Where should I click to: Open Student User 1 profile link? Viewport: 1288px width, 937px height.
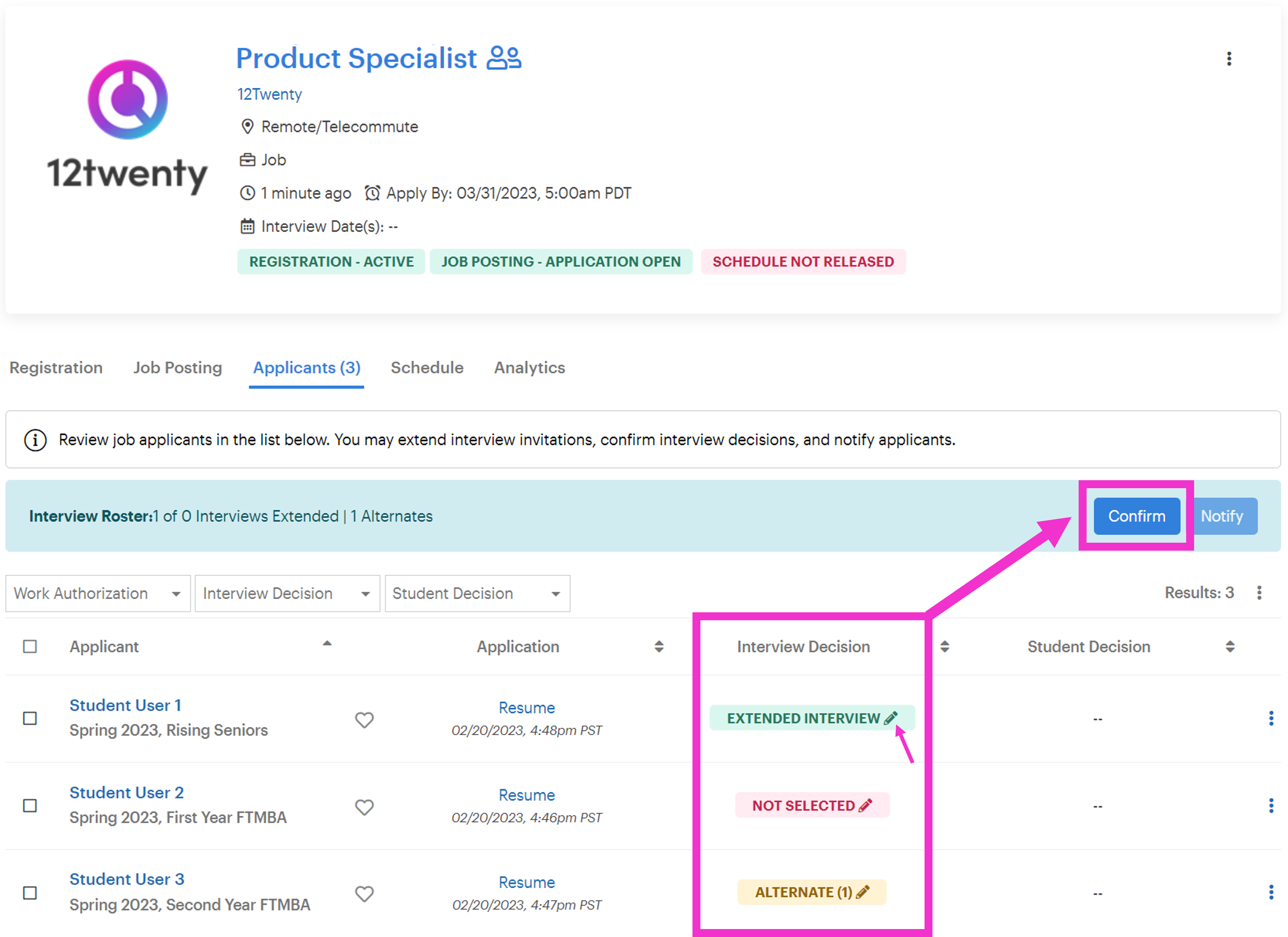126,705
